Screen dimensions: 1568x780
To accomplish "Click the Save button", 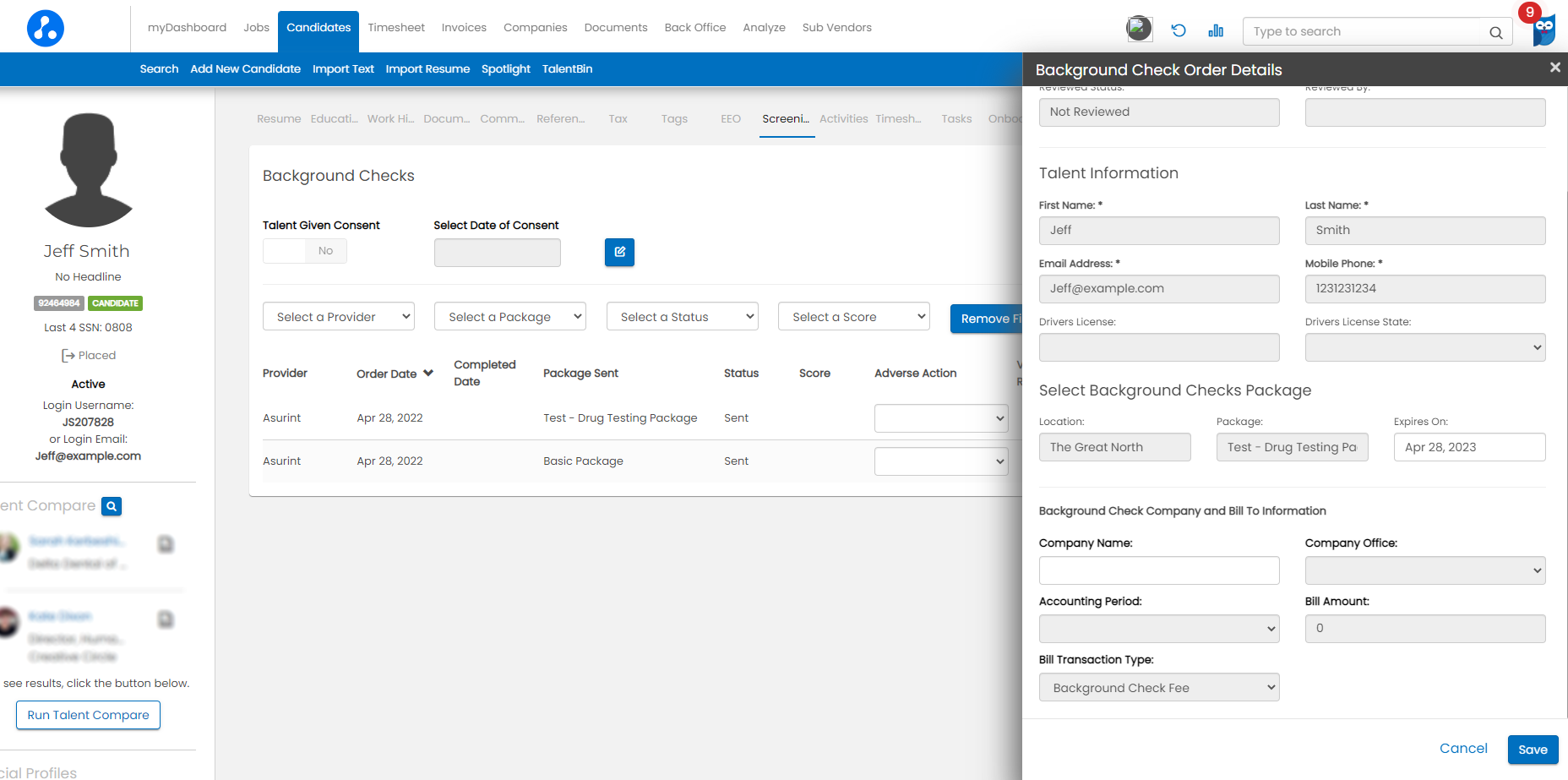I will tap(1533, 750).
